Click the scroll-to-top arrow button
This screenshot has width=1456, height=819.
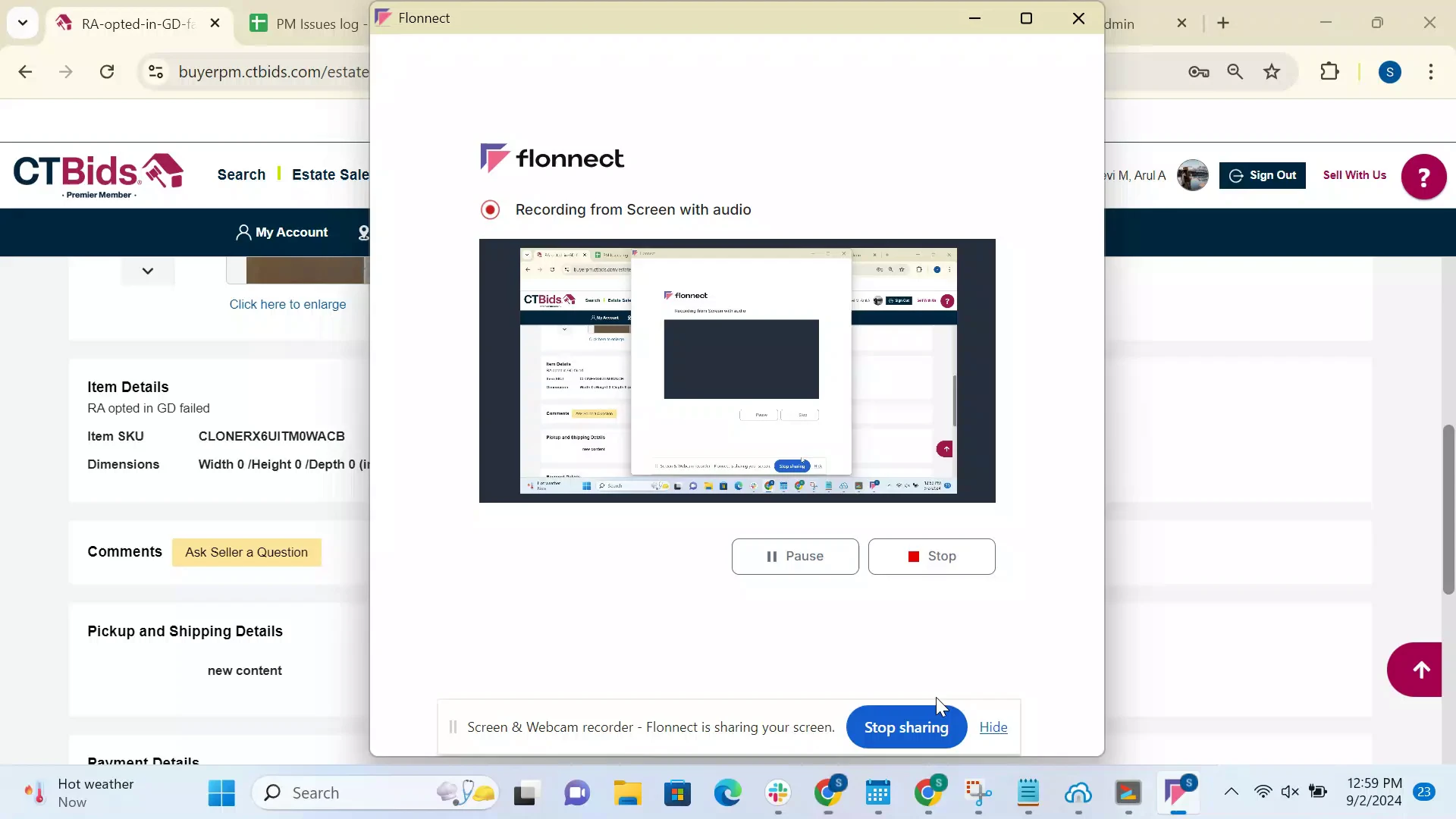click(x=1416, y=670)
